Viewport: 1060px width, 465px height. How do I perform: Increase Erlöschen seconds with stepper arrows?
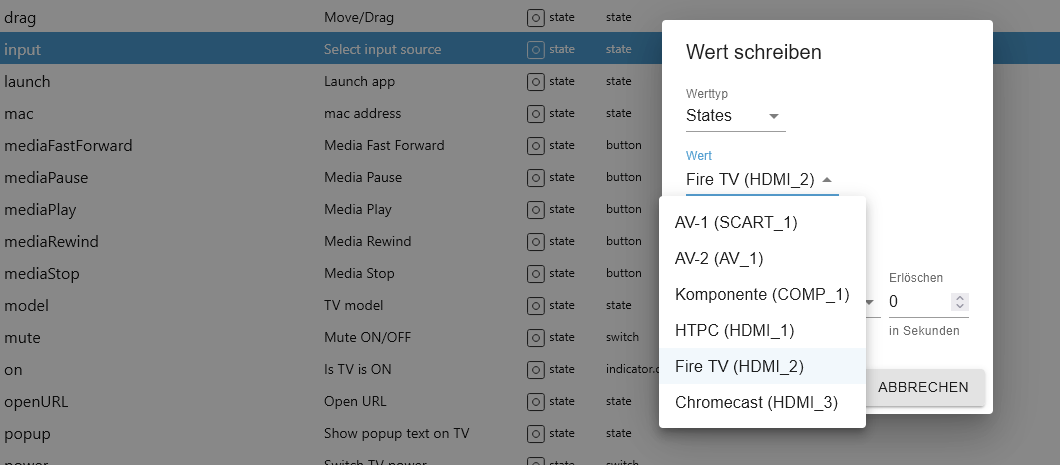click(x=960, y=297)
